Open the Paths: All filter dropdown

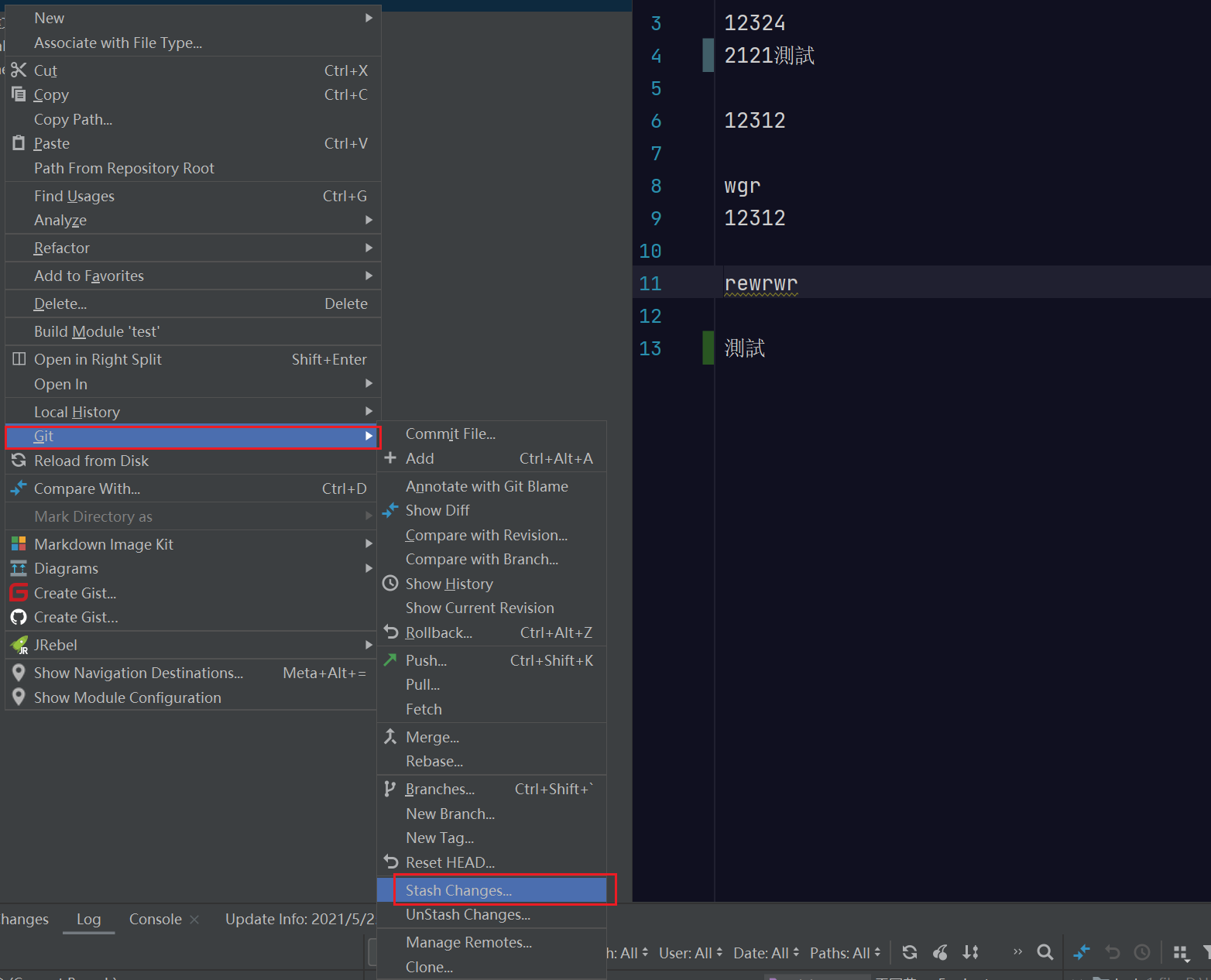tap(844, 952)
